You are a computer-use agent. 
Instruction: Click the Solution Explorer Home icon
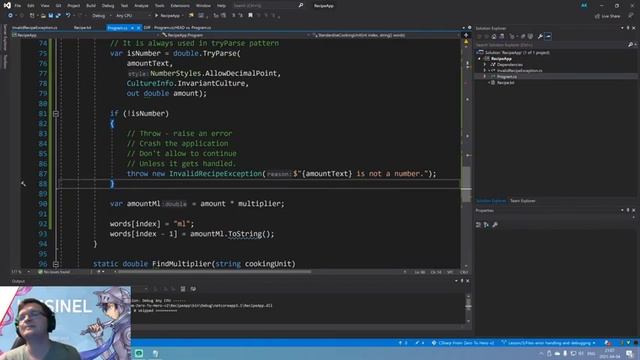[494, 36]
